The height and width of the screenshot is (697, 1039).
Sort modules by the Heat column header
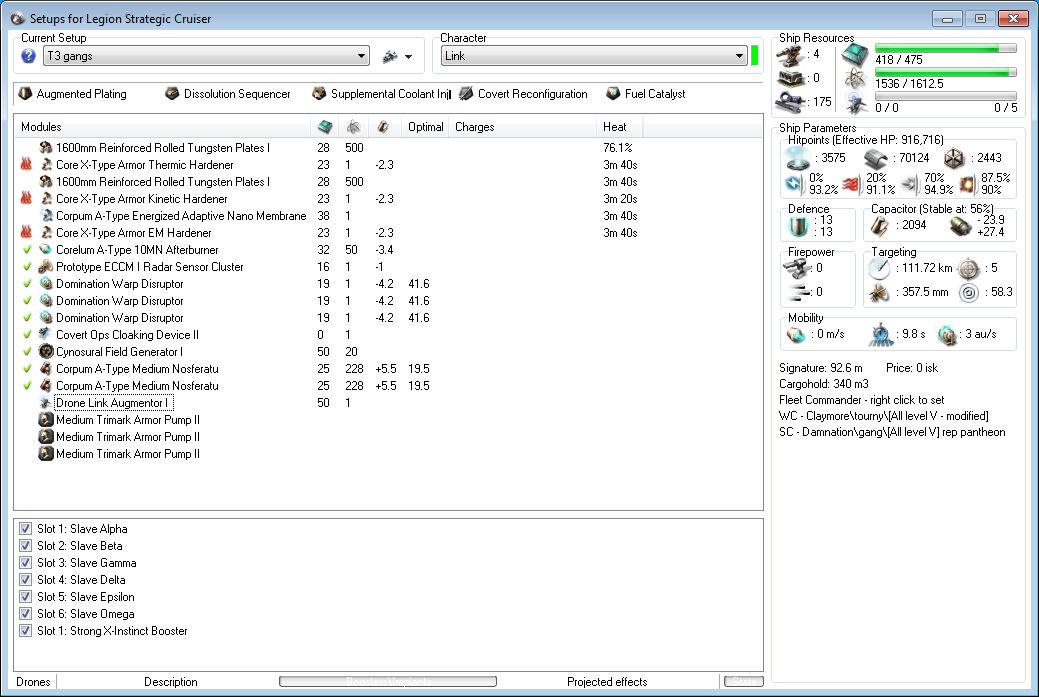[x=615, y=127]
